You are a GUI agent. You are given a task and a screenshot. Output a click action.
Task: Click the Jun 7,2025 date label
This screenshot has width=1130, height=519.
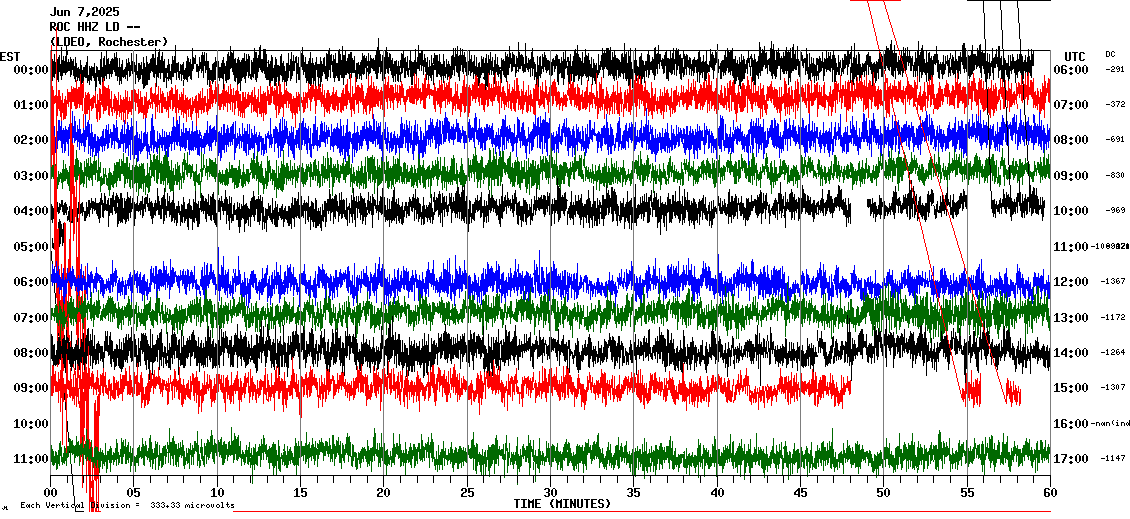pyautogui.click(x=84, y=12)
